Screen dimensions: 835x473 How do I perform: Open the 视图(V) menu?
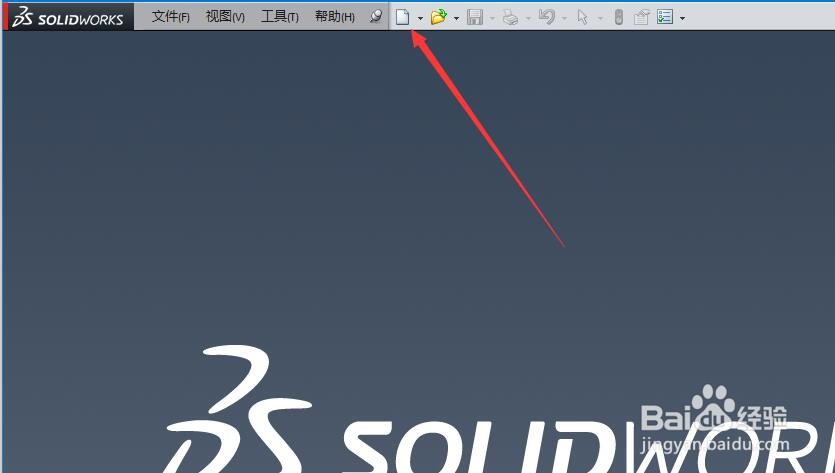click(x=225, y=17)
